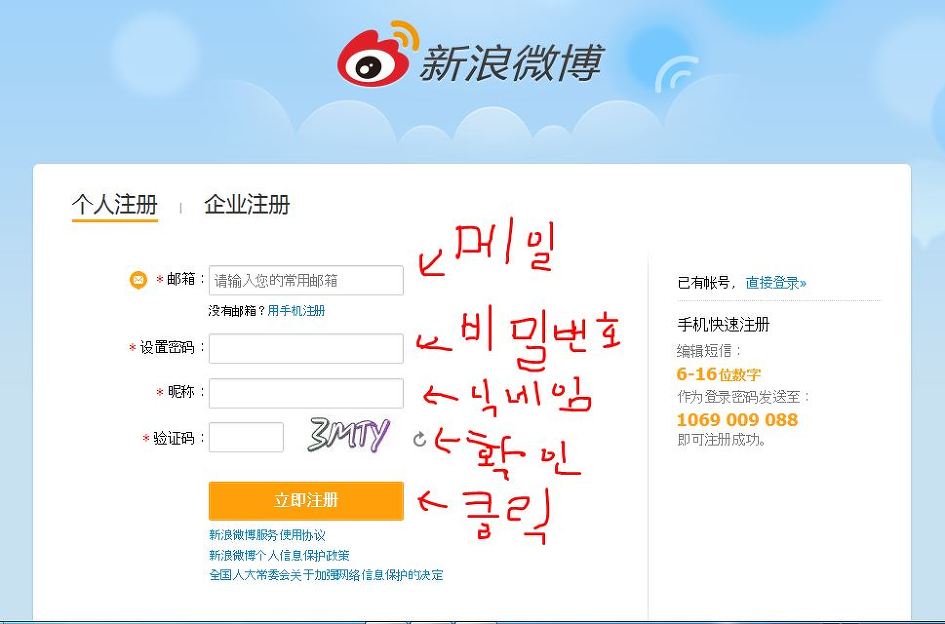Refresh the captcha with the reload icon
The height and width of the screenshot is (624, 945).
coord(419,439)
